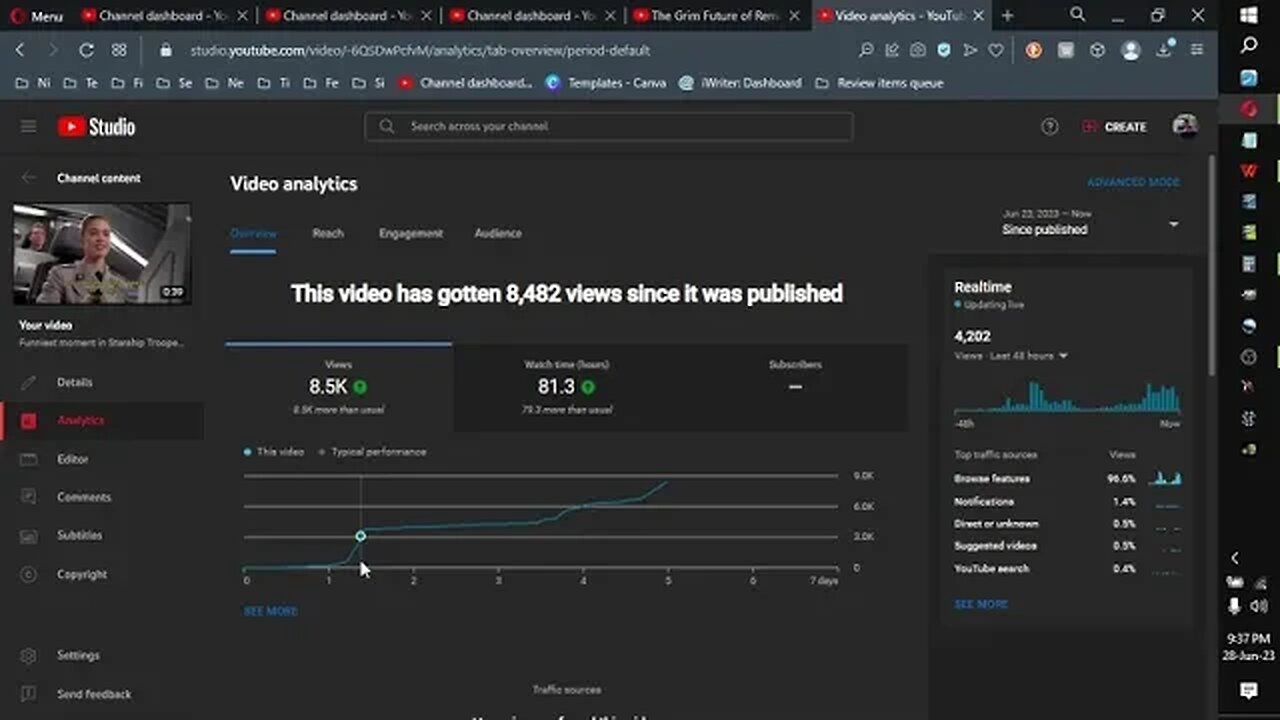Click the snapshot camera icon in address bar

(x=918, y=50)
